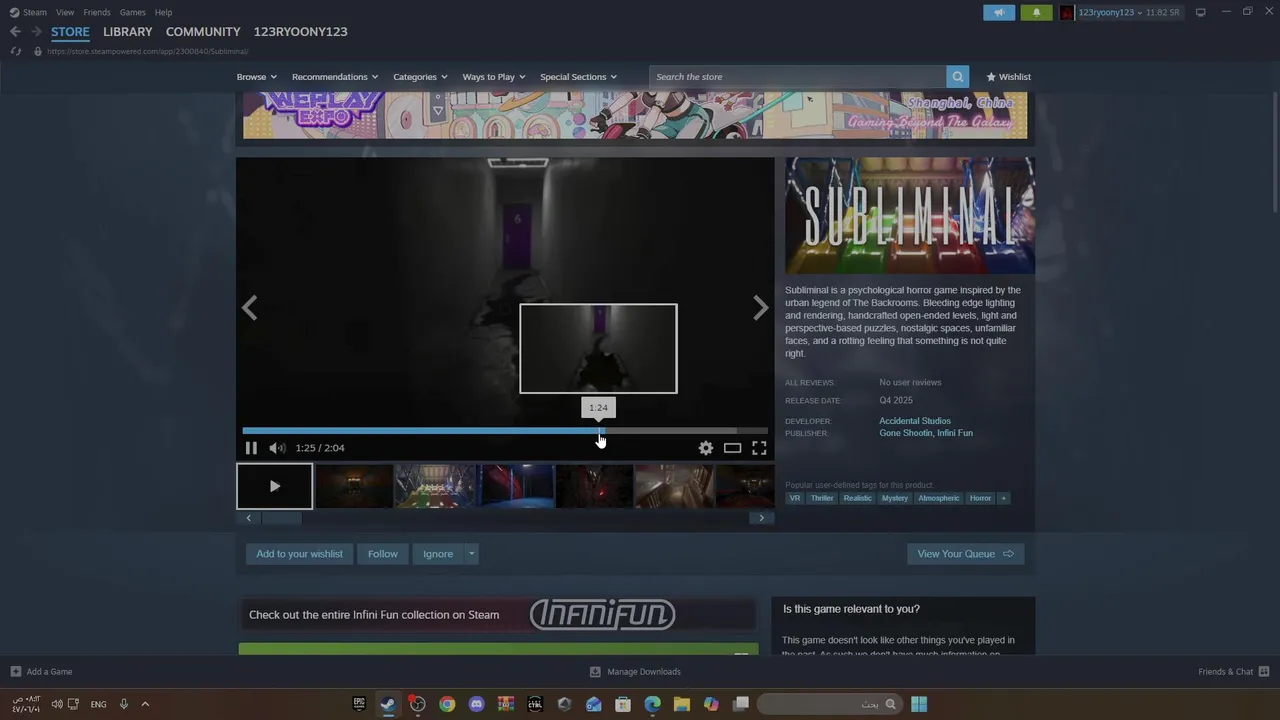Select the video trailer thumbnail
The width and height of the screenshot is (1280, 720).
tap(275, 486)
